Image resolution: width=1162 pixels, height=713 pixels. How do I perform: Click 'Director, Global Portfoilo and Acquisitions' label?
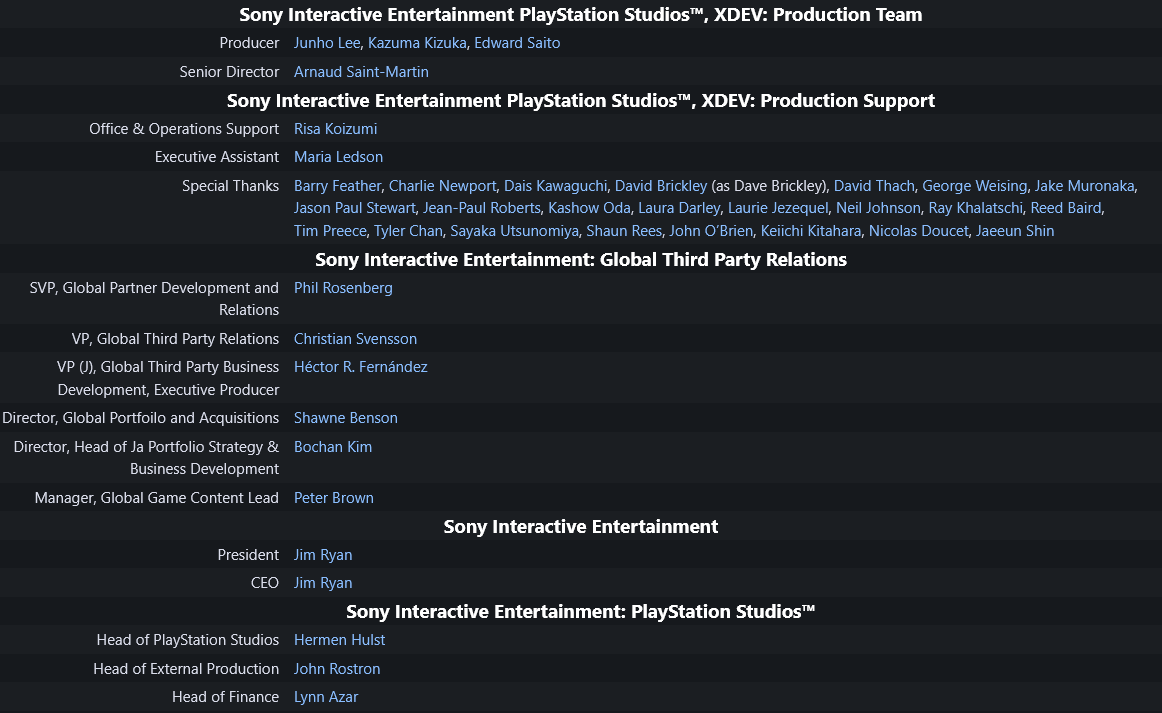[x=141, y=419]
